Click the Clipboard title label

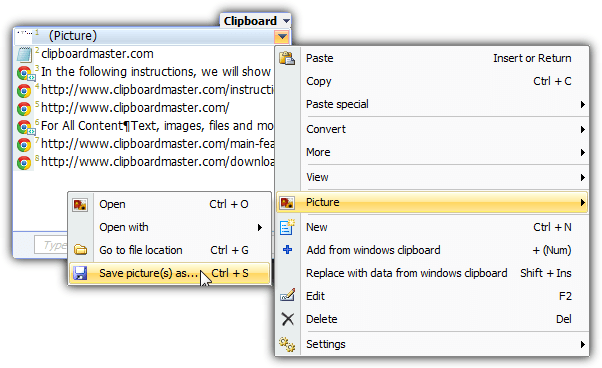250,21
